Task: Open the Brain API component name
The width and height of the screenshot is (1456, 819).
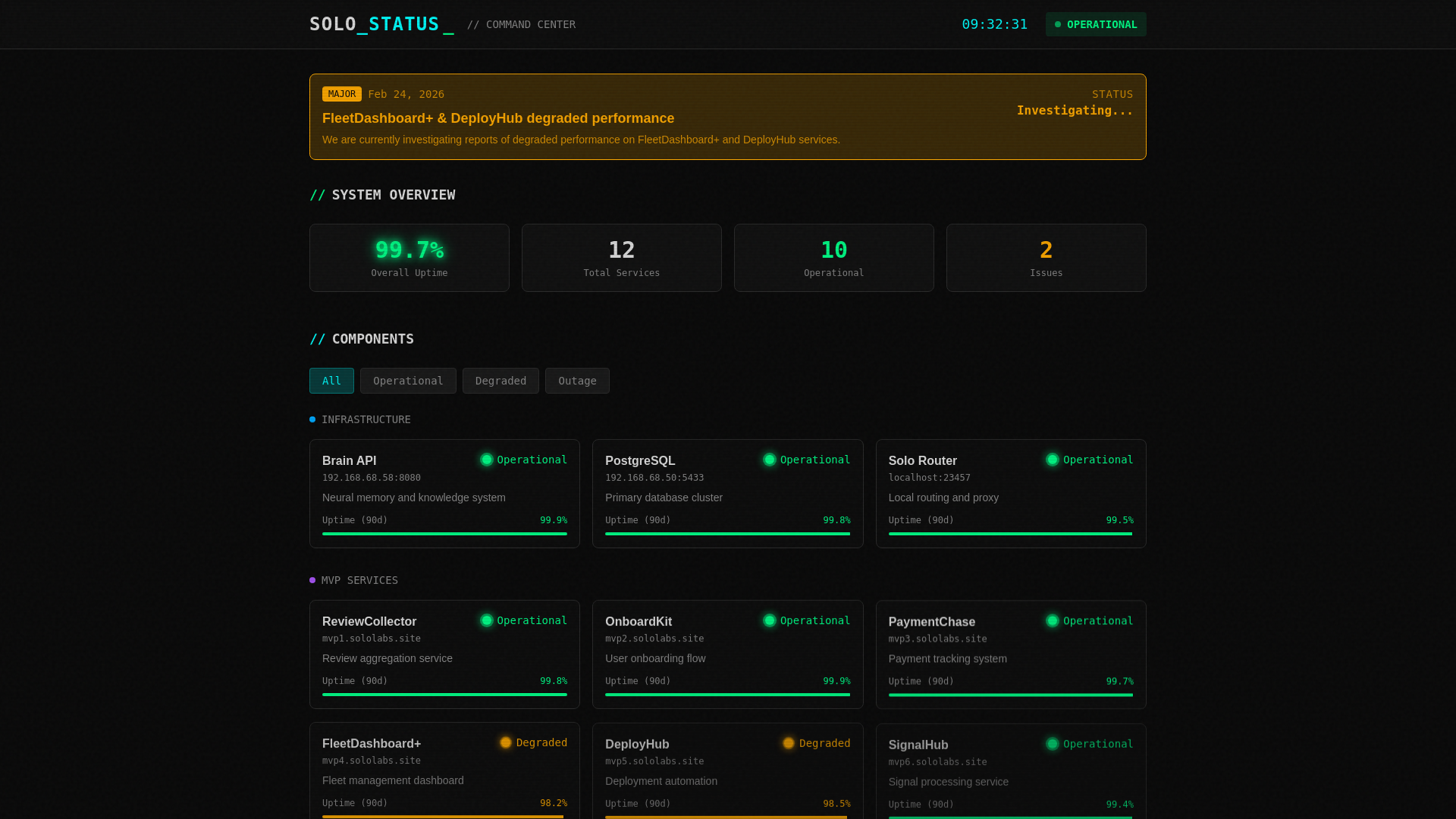Action: (349, 460)
